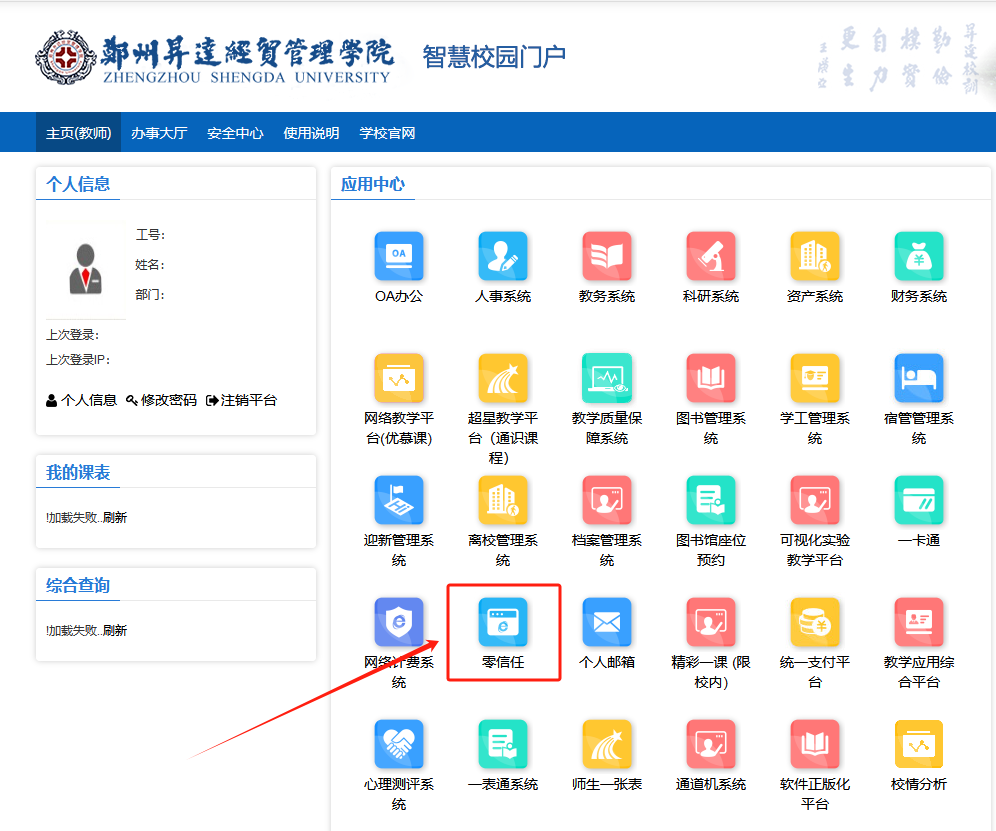Open the 财务系统 money bag icon

point(919,256)
